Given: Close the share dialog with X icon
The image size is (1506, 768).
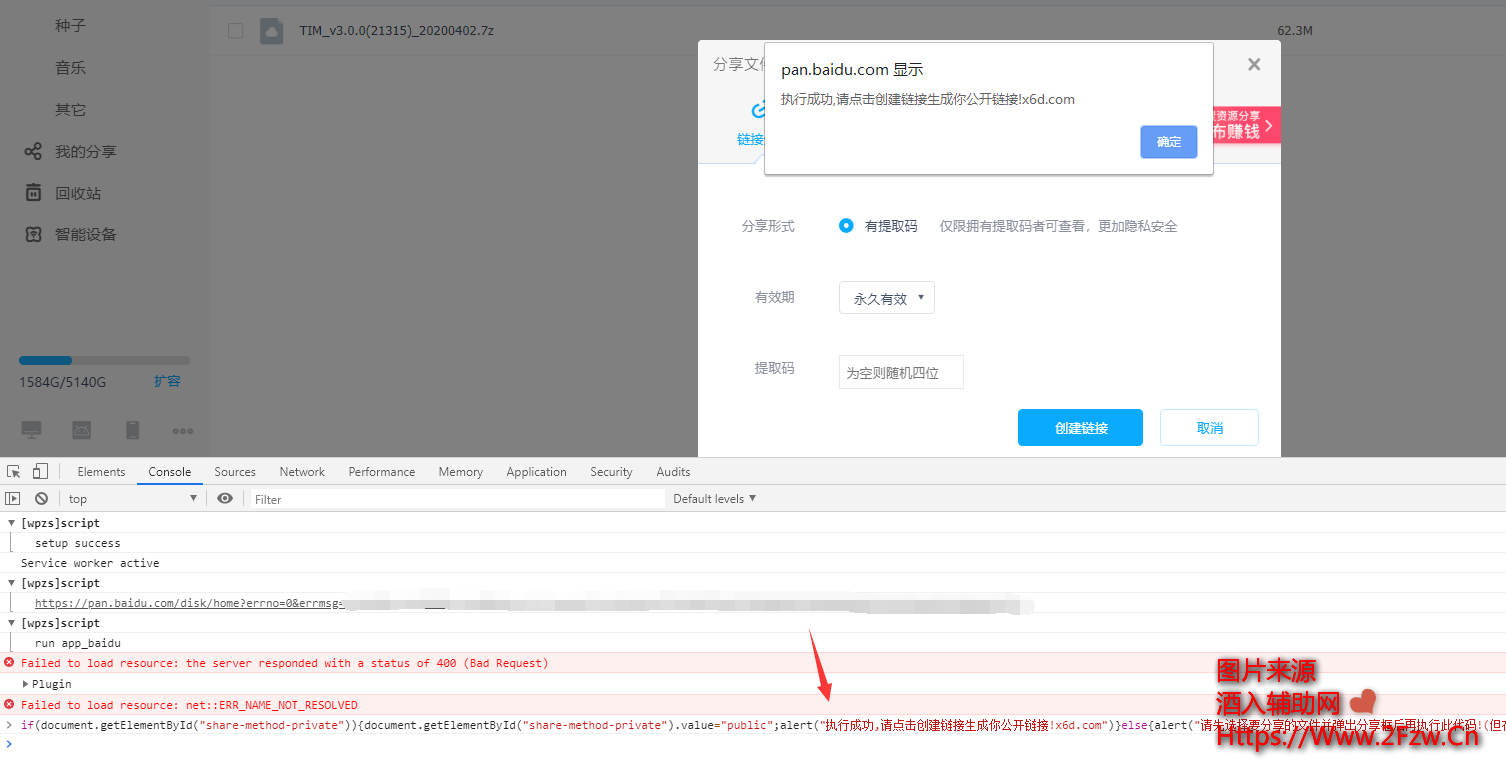Looking at the screenshot, I should (1254, 65).
